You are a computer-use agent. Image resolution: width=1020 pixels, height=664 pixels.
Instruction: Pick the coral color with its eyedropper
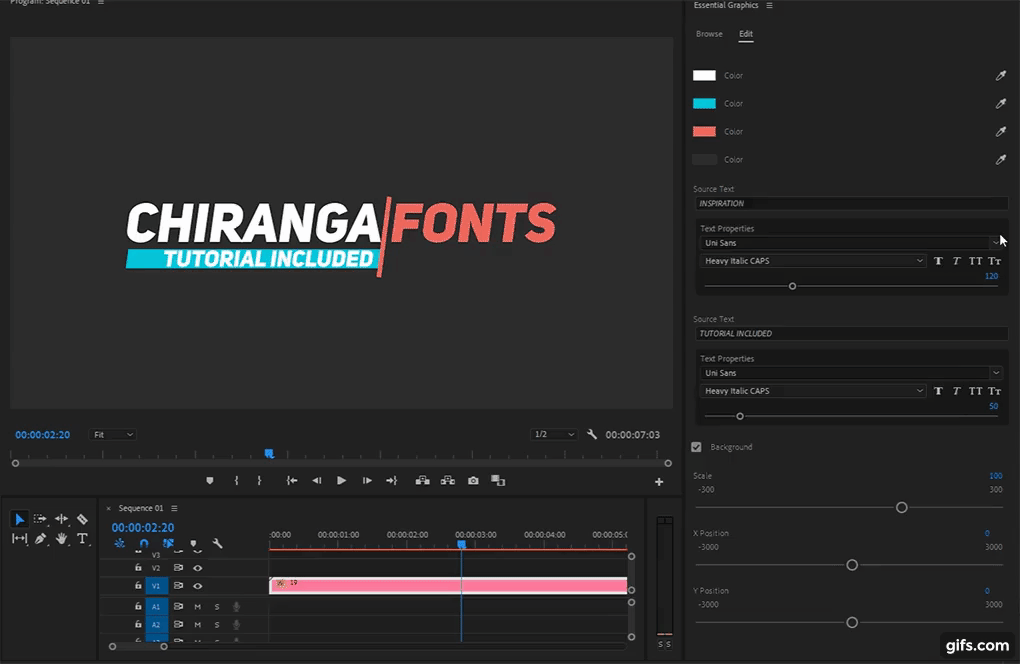pyautogui.click(x=1000, y=131)
